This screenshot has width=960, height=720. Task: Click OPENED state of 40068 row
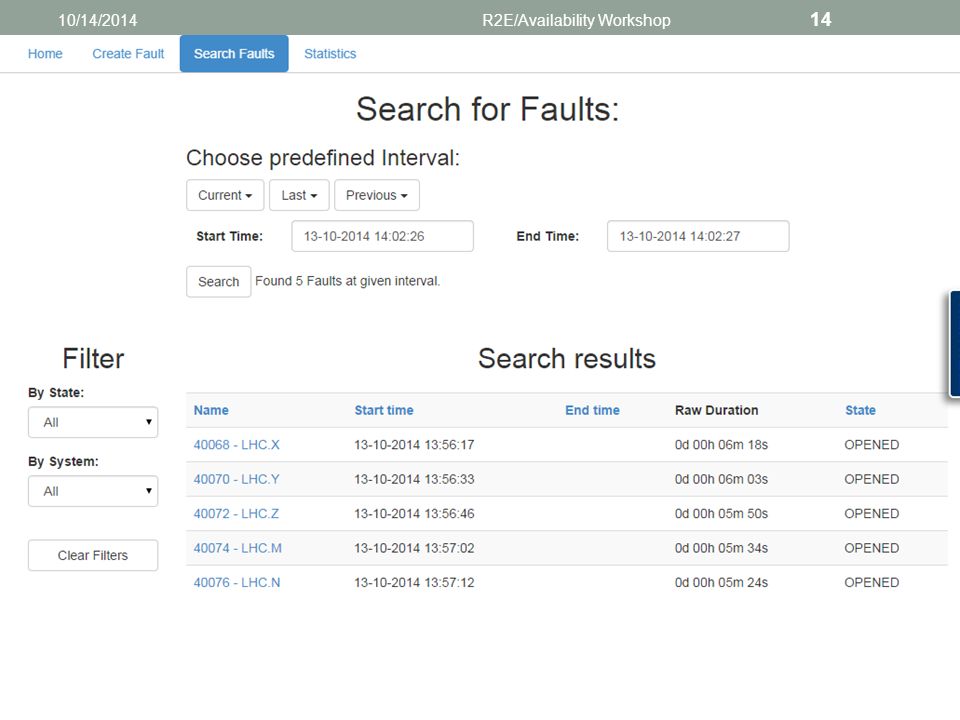pyautogui.click(x=872, y=444)
